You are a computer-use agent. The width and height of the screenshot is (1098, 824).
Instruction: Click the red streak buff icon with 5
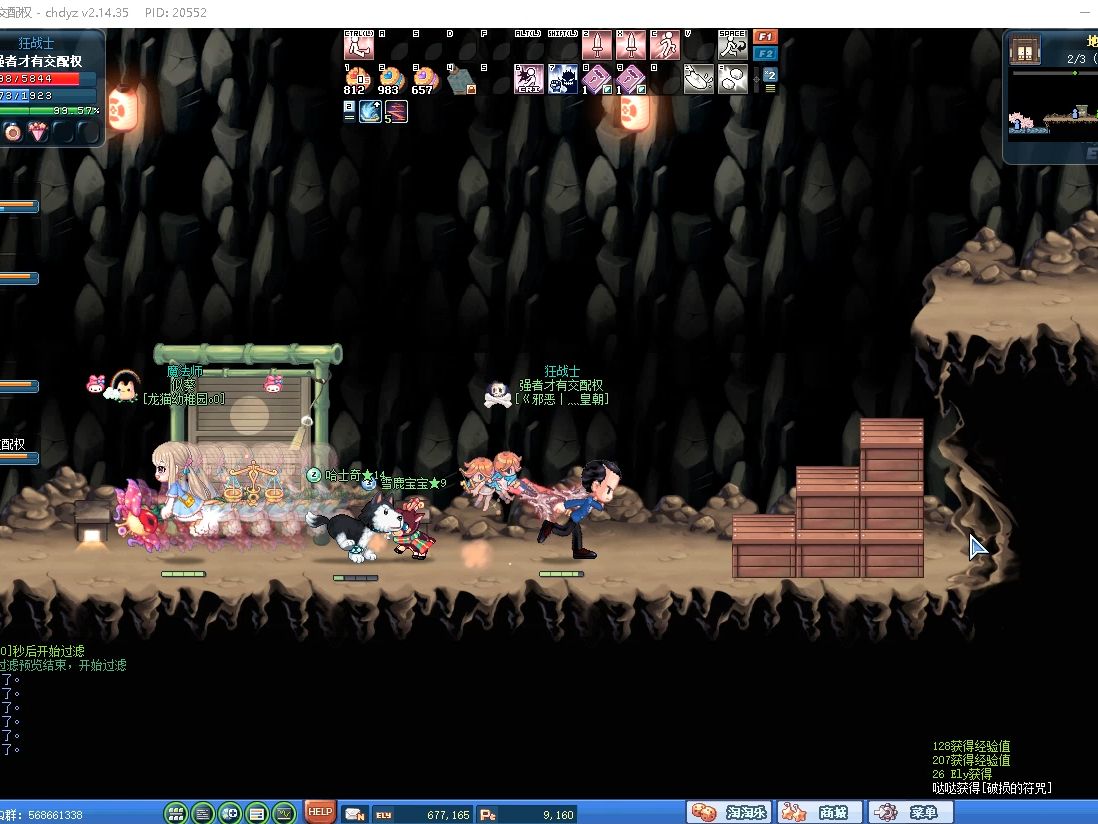[x=396, y=112]
